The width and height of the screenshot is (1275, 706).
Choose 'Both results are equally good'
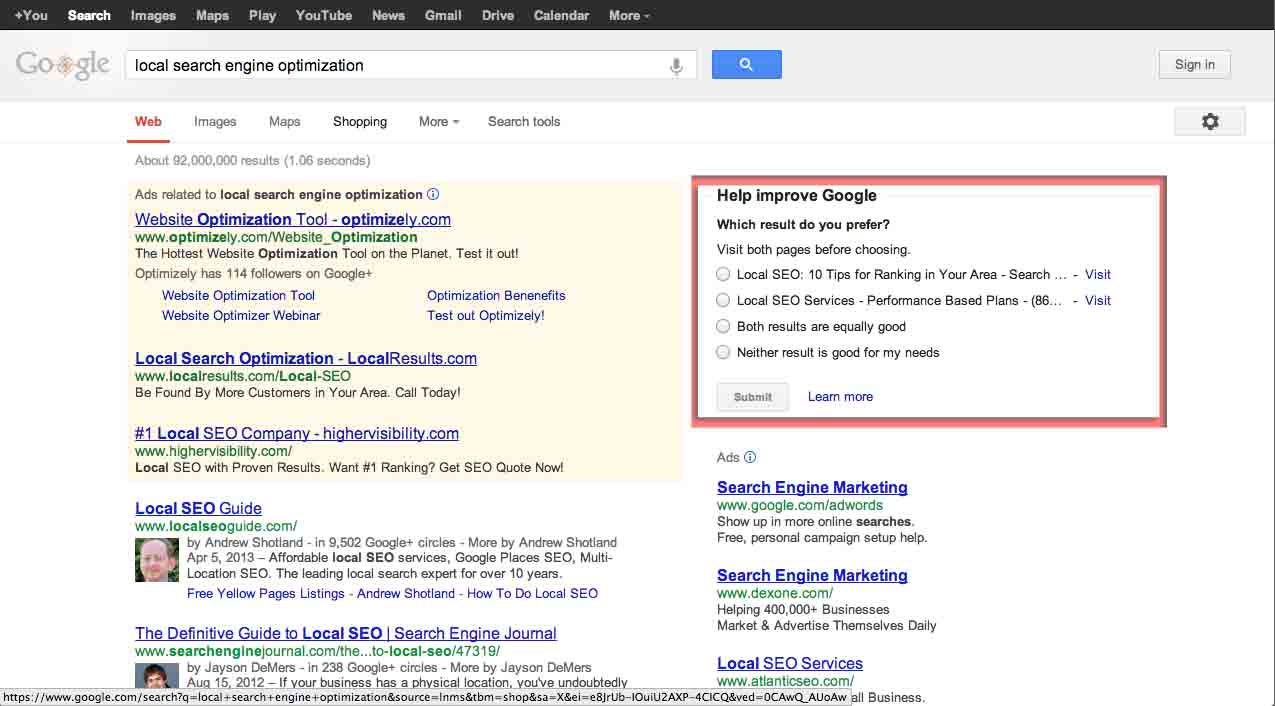(723, 326)
